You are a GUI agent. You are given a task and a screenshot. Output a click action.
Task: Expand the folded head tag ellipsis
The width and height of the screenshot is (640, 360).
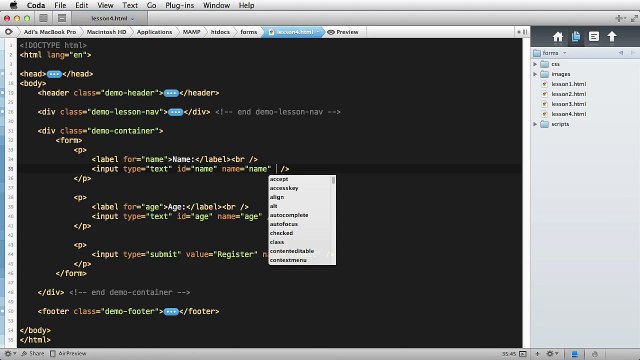(x=54, y=74)
